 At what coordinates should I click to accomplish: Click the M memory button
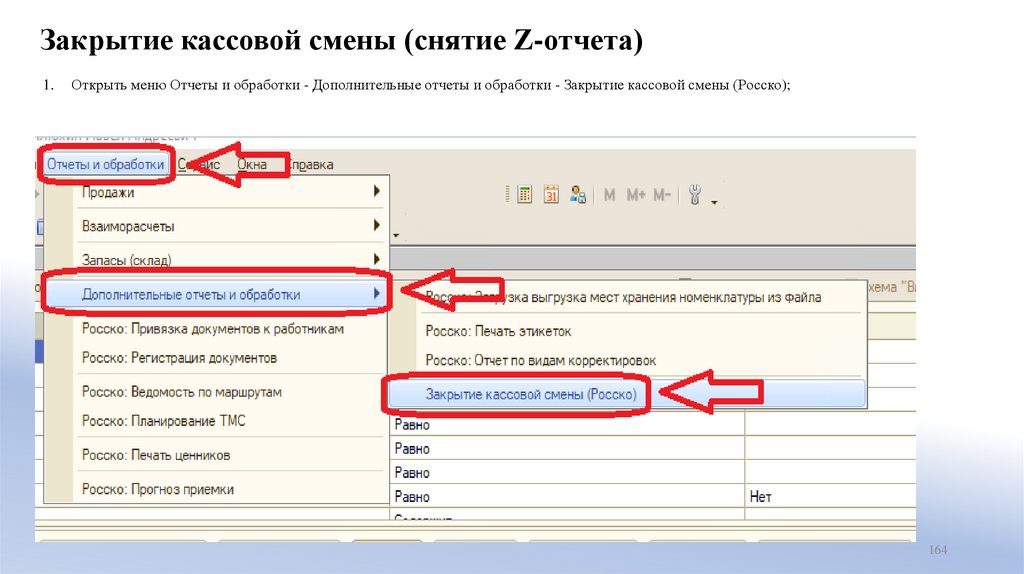[x=609, y=195]
